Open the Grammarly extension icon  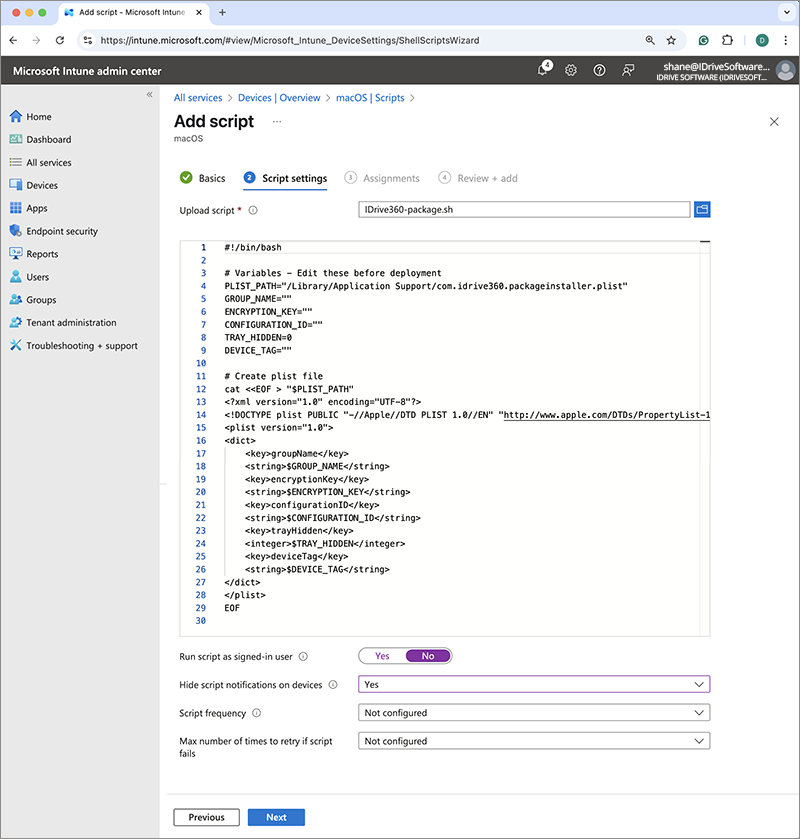704,40
